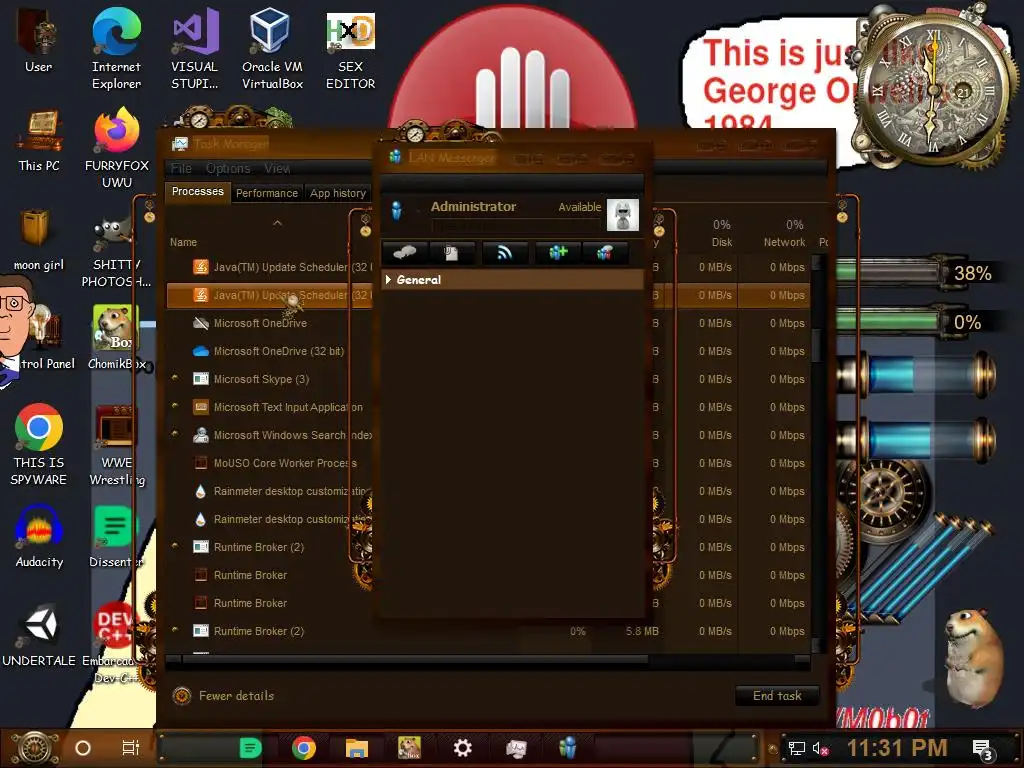Open File Explorer from the taskbar
The image size is (1024, 768).
tap(357, 748)
